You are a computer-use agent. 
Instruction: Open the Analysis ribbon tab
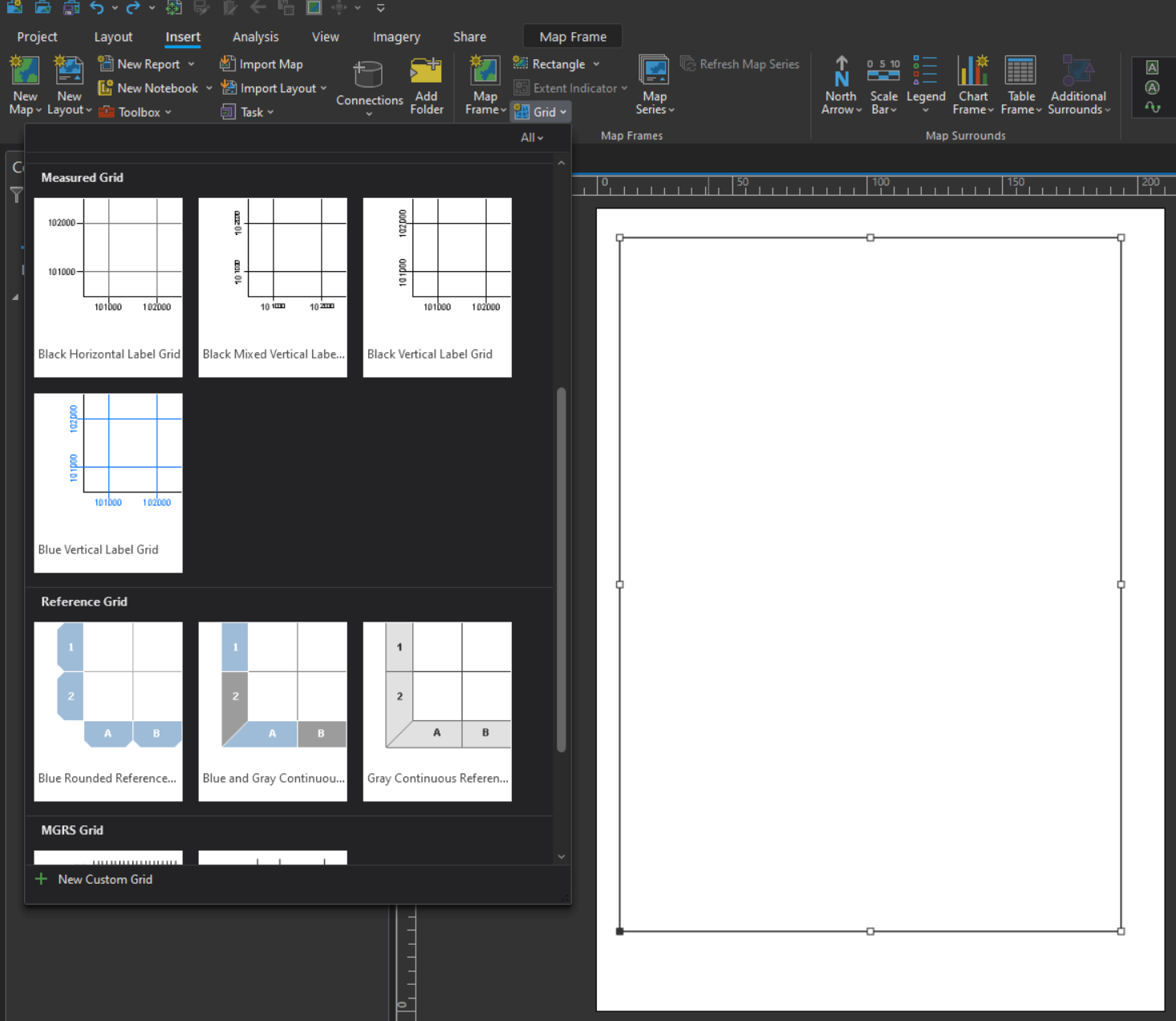[255, 37]
